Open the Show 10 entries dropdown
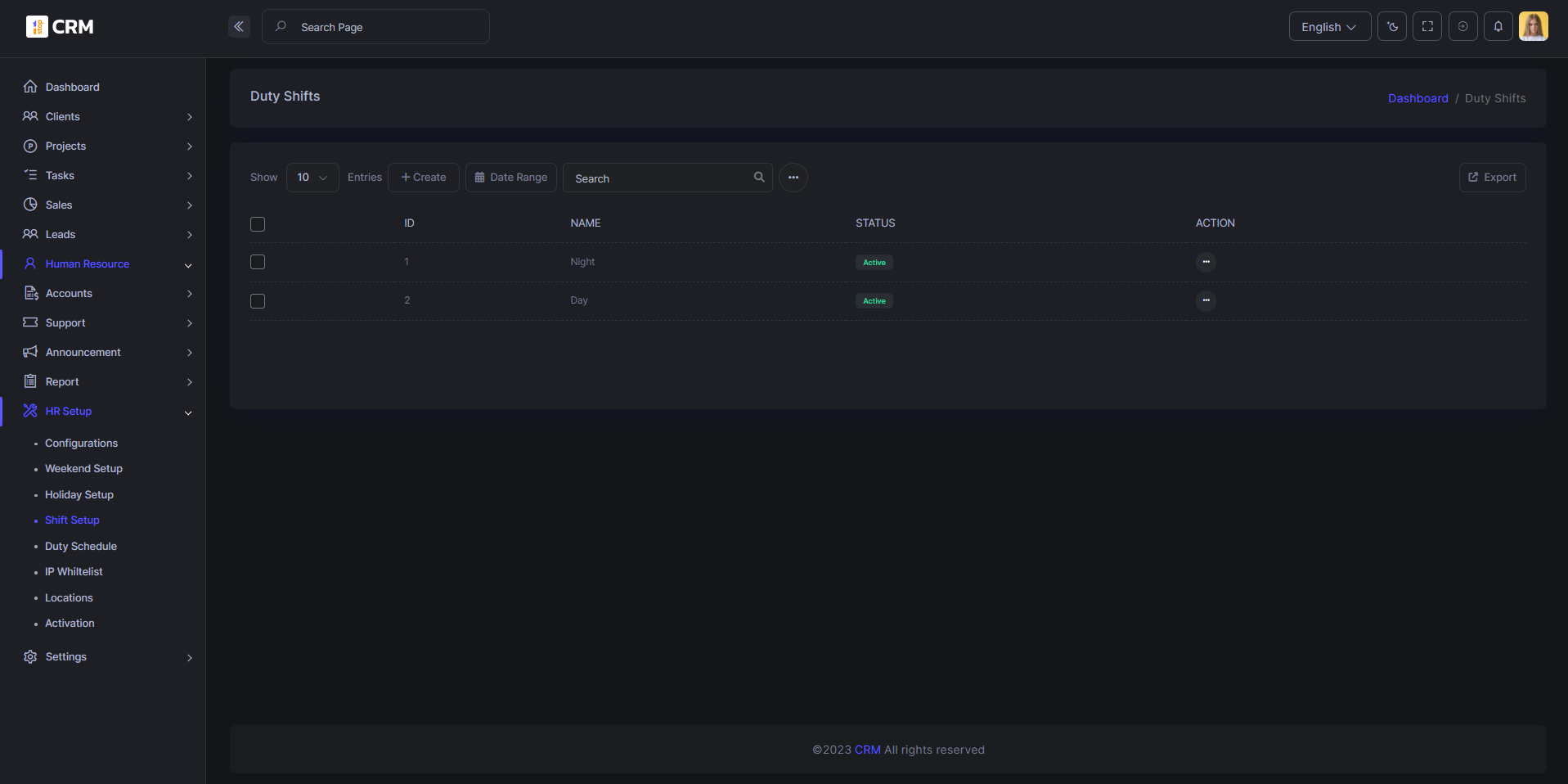The height and width of the screenshot is (784, 1568). pos(312,178)
